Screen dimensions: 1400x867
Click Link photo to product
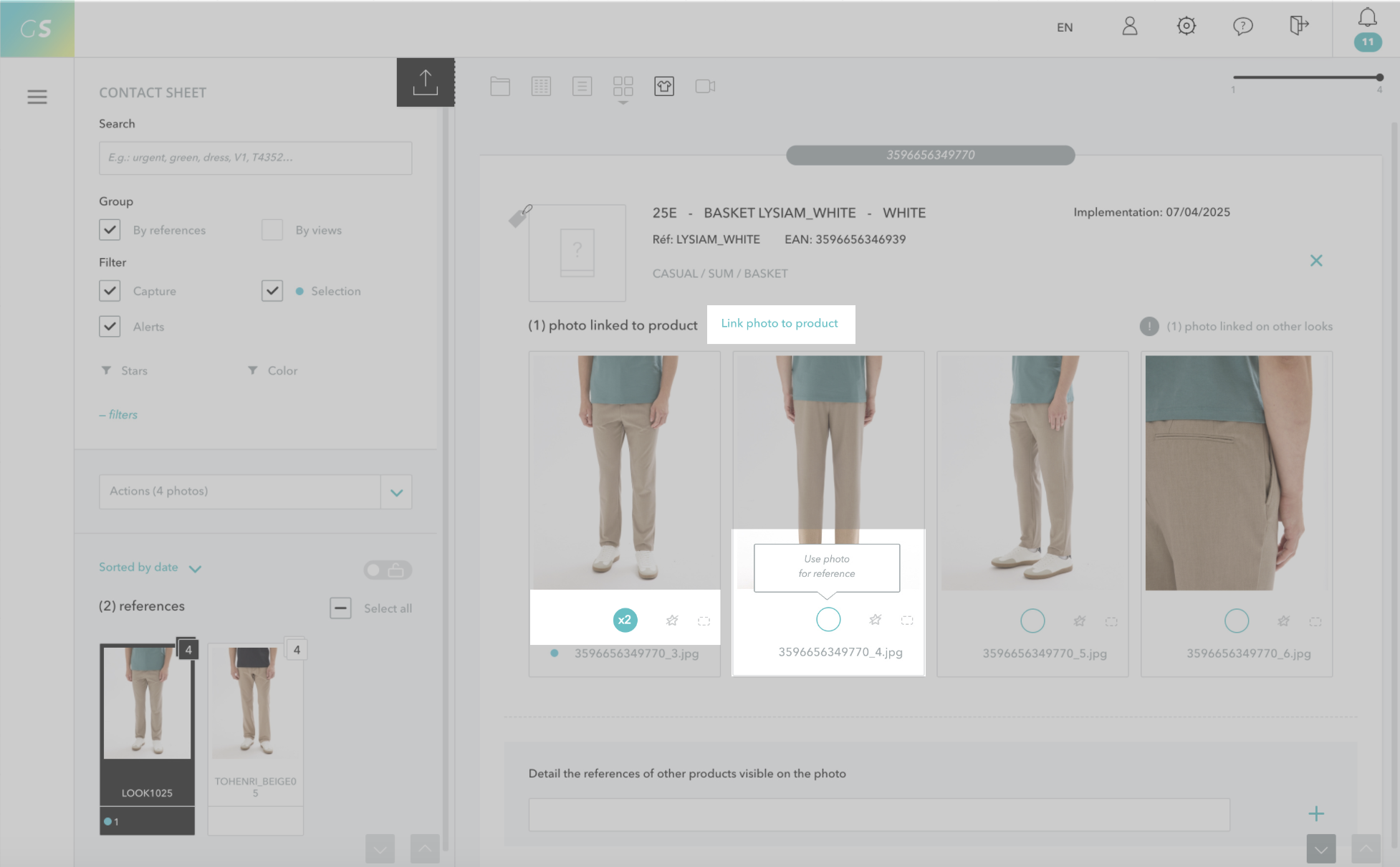pyautogui.click(x=780, y=324)
